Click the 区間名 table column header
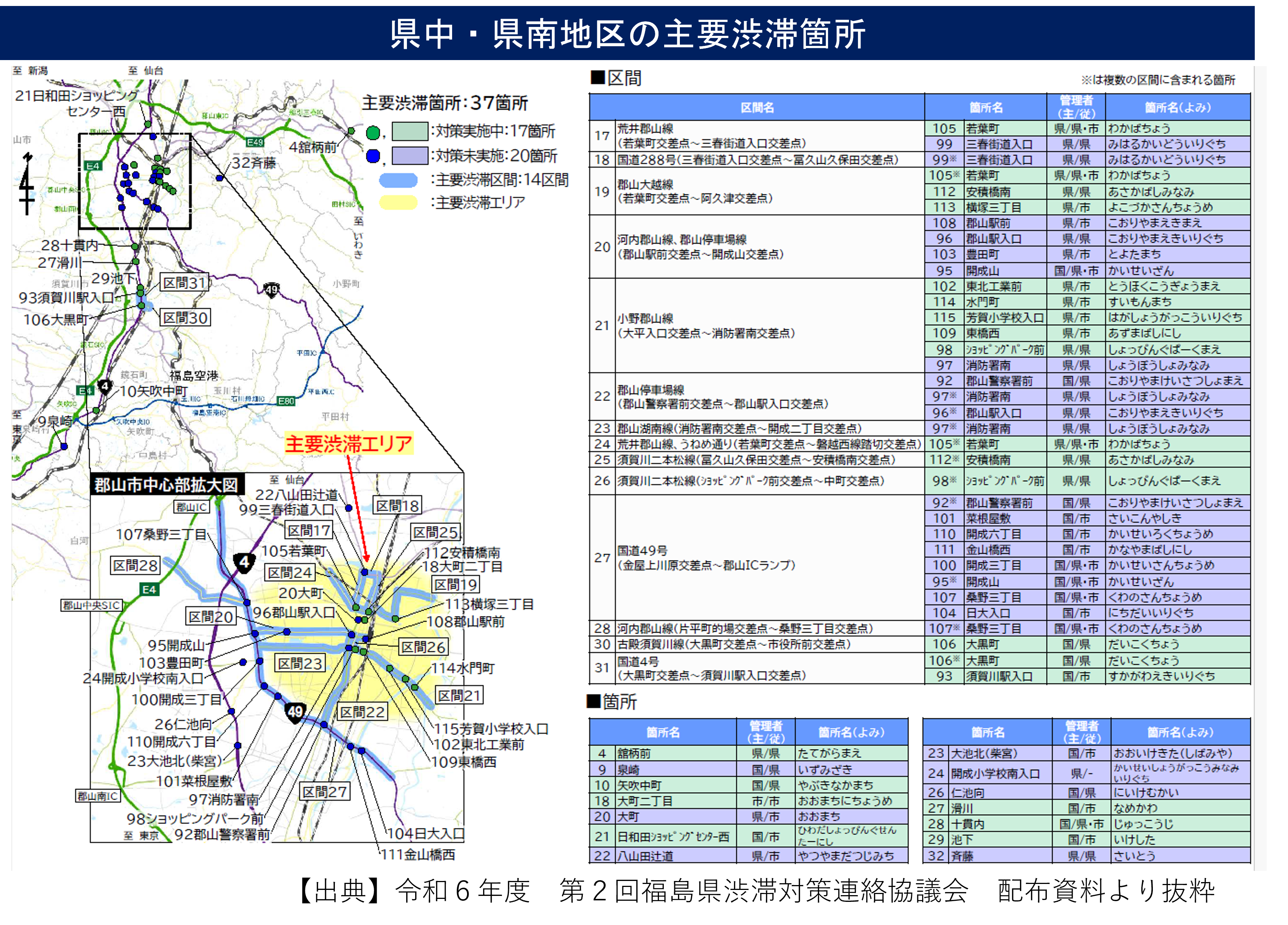Screen dimensions: 1288x925 pos(757,107)
